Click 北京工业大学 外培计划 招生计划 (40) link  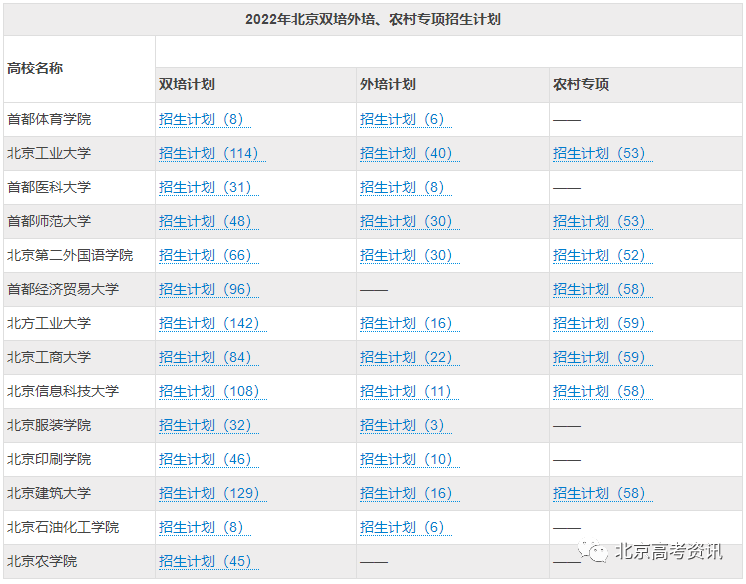tap(406, 154)
